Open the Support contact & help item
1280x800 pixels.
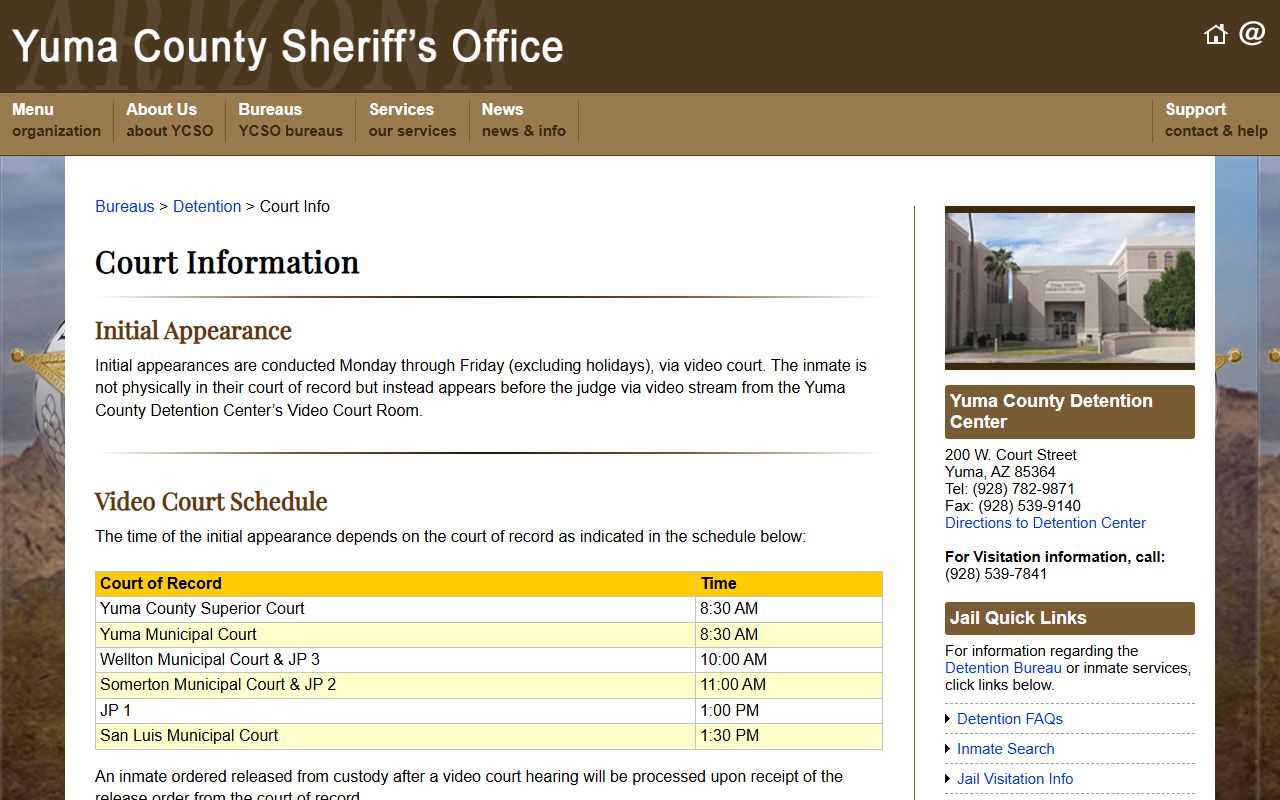pos(1216,120)
